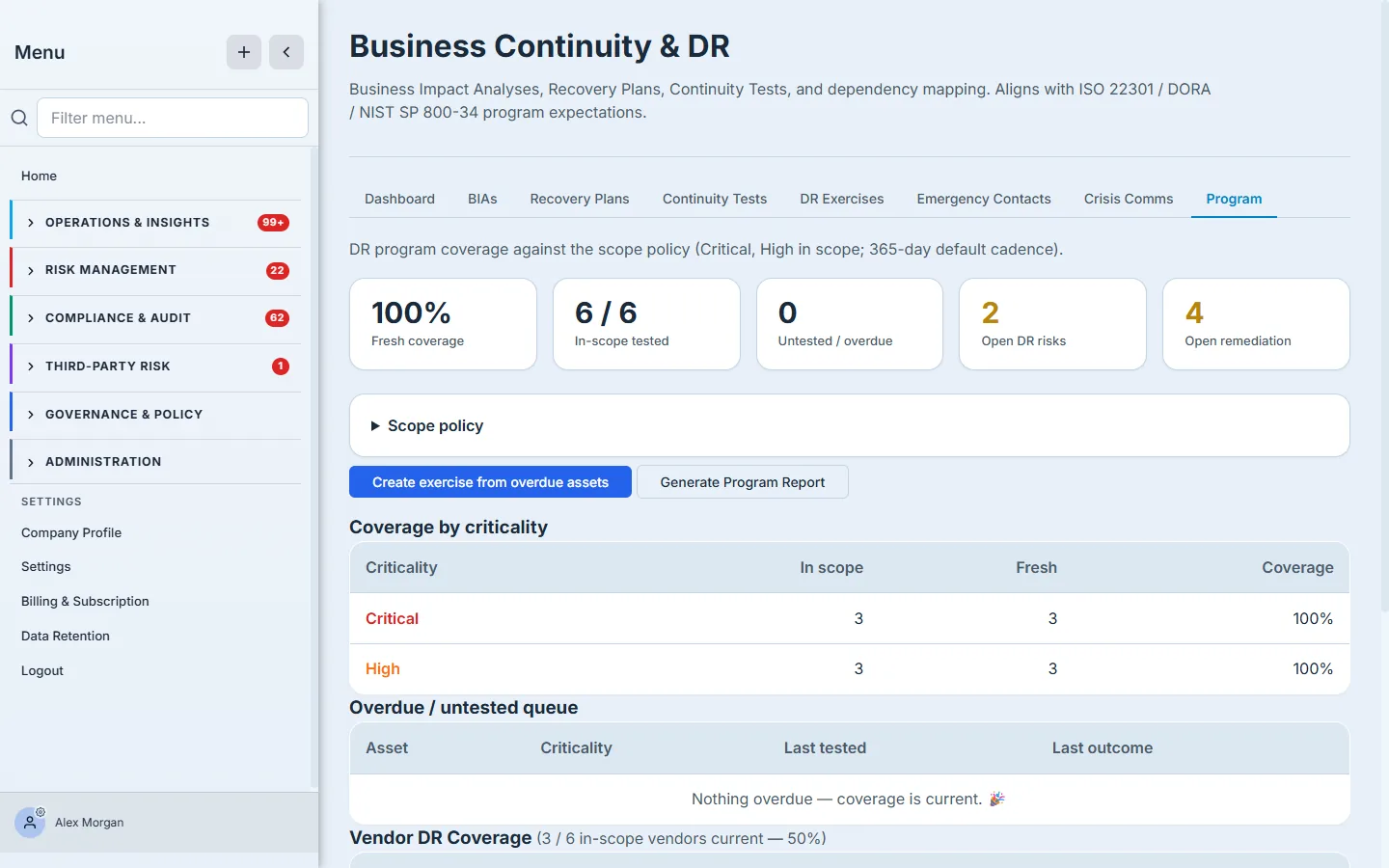The width and height of the screenshot is (1389, 868).
Task: Click Logout in the sidebar
Action: (42, 670)
